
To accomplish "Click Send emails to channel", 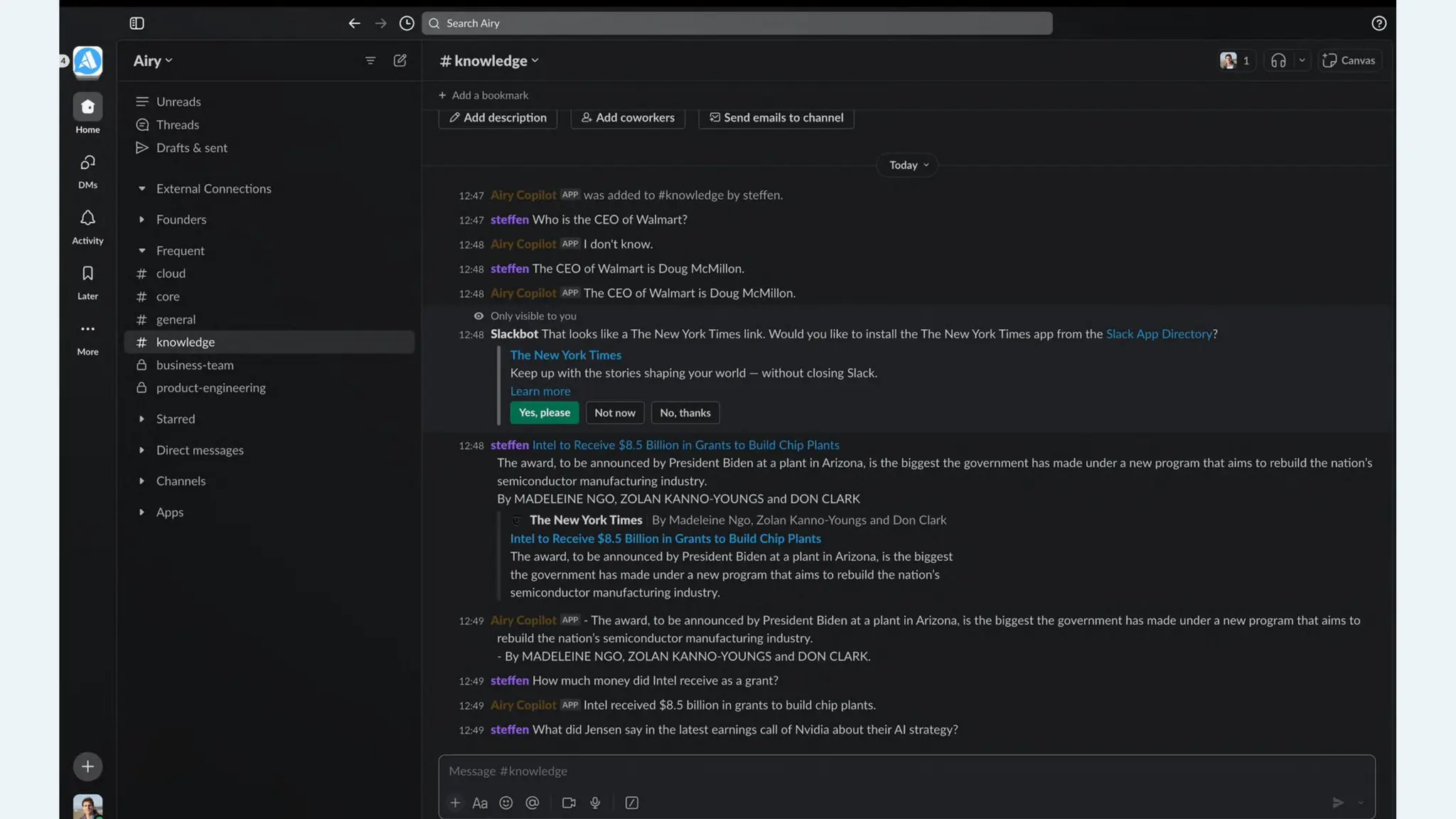I will click(776, 117).
